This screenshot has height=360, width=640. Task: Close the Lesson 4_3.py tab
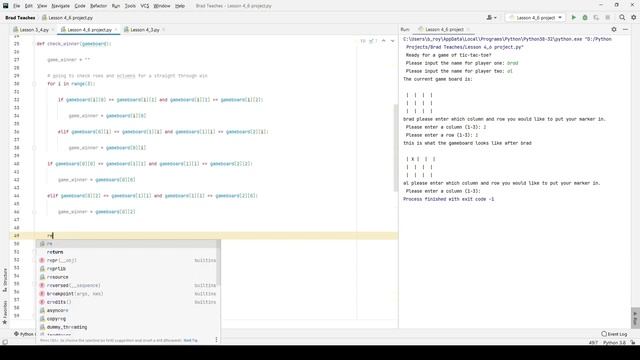(163, 30)
